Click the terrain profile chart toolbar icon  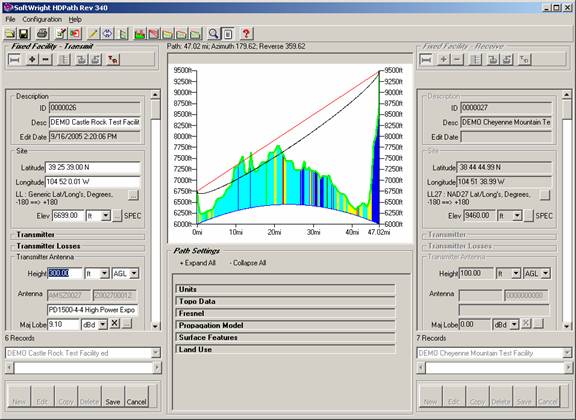point(139,34)
